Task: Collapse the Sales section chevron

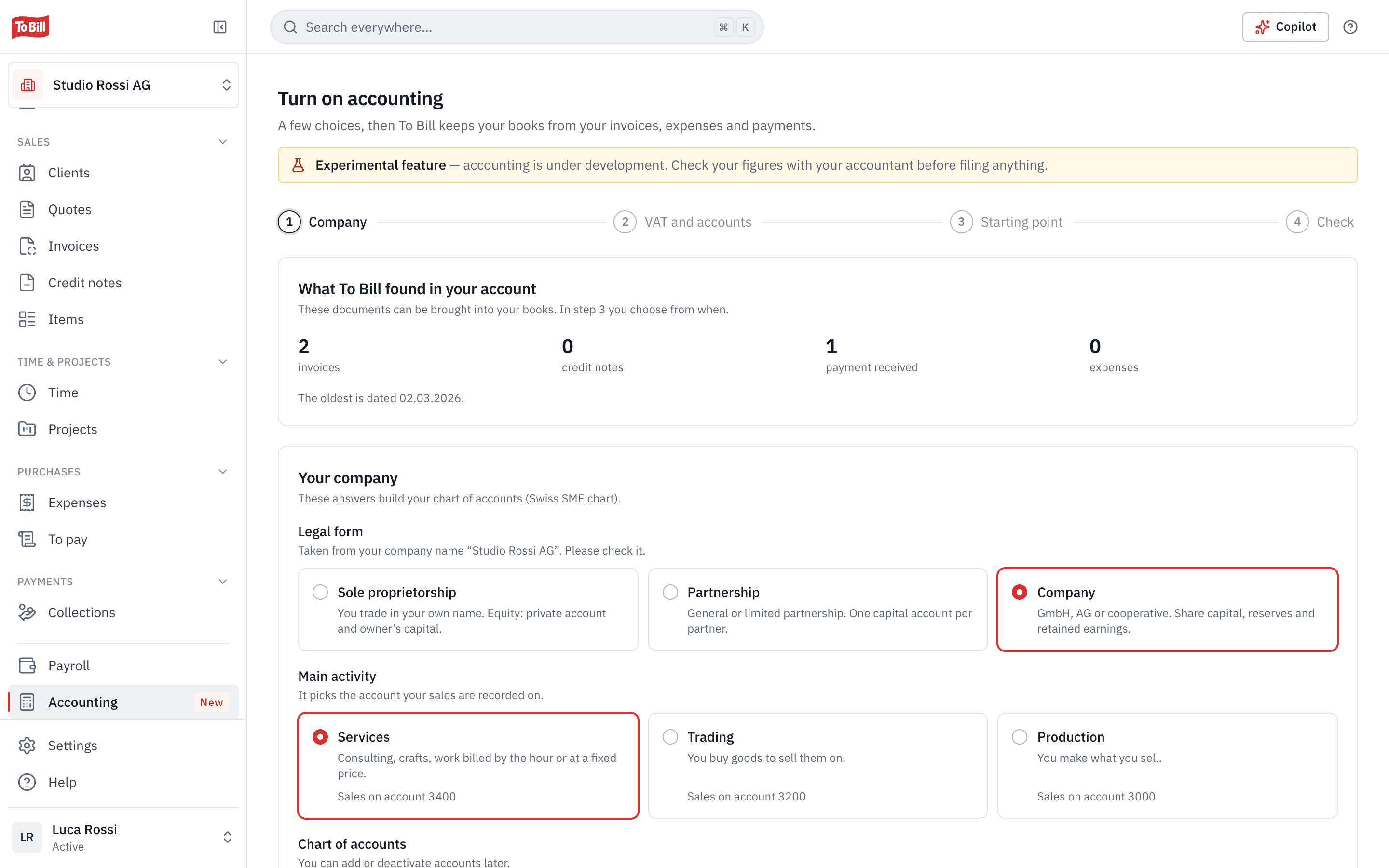Action: [x=223, y=142]
